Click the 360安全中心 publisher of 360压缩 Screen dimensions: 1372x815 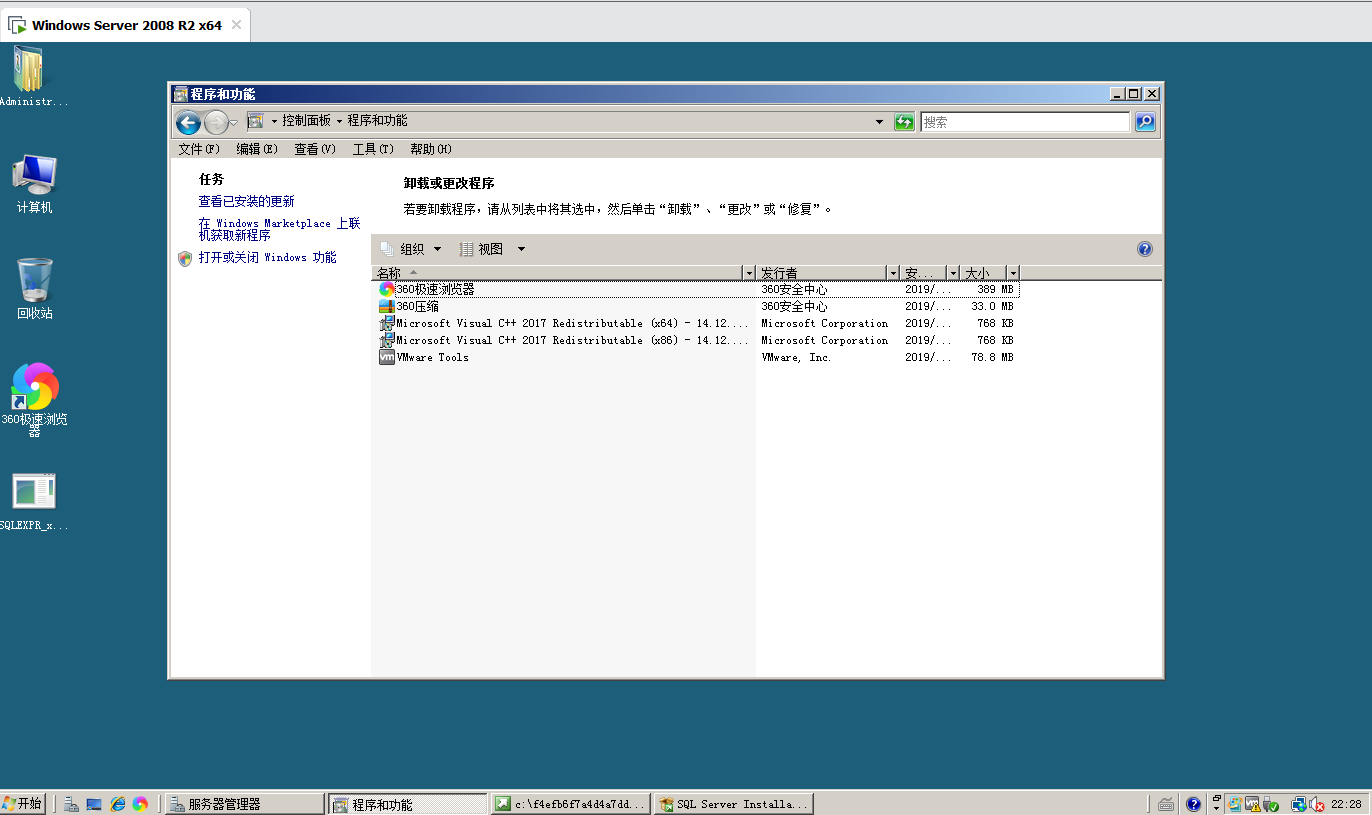(x=794, y=307)
